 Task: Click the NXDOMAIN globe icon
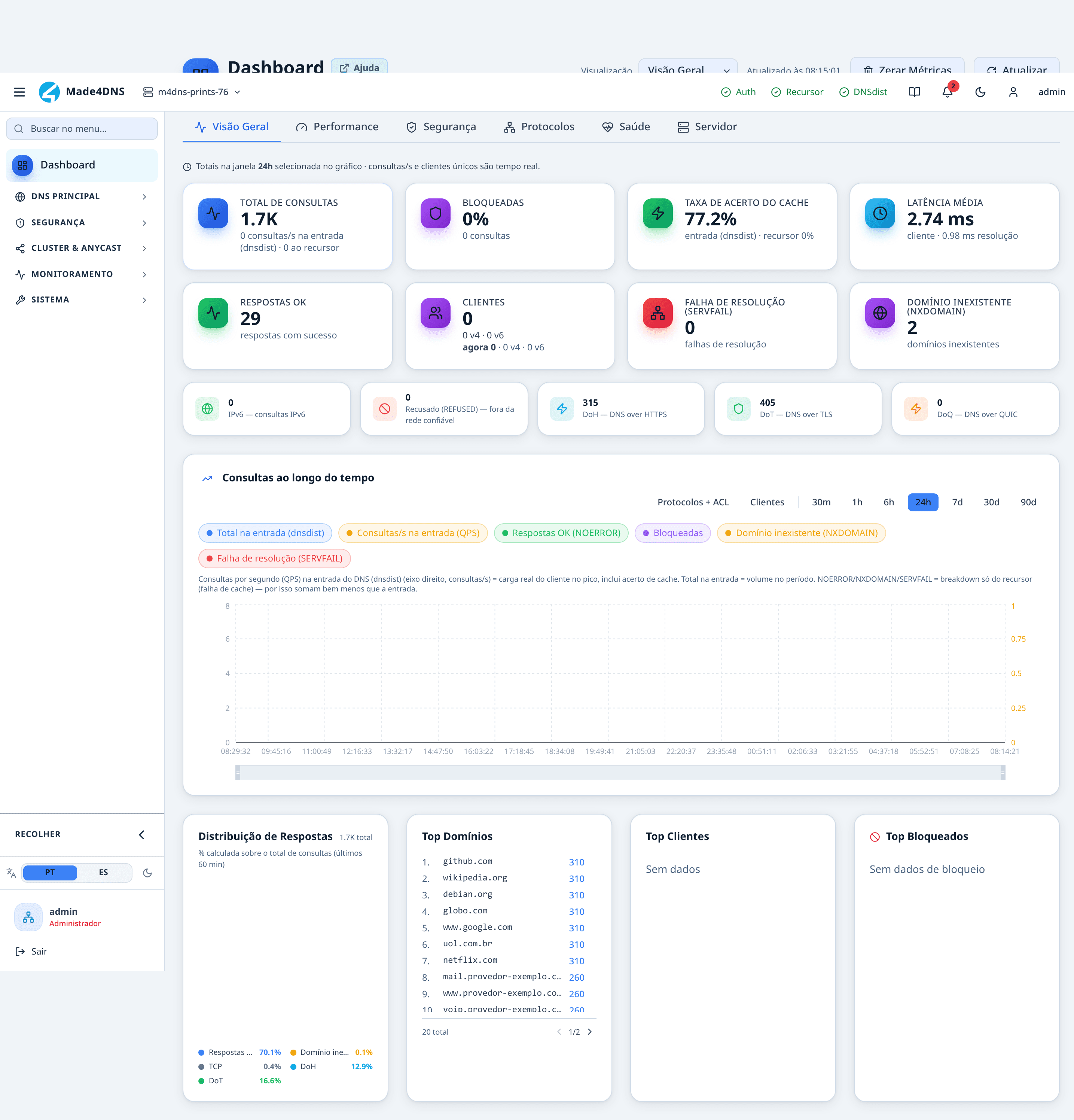click(x=880, y=313)
